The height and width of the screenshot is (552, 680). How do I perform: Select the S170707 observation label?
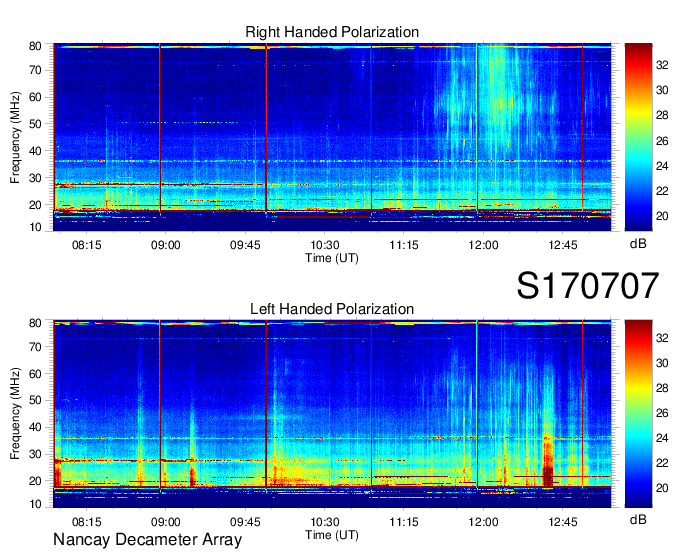coord(588,285)
